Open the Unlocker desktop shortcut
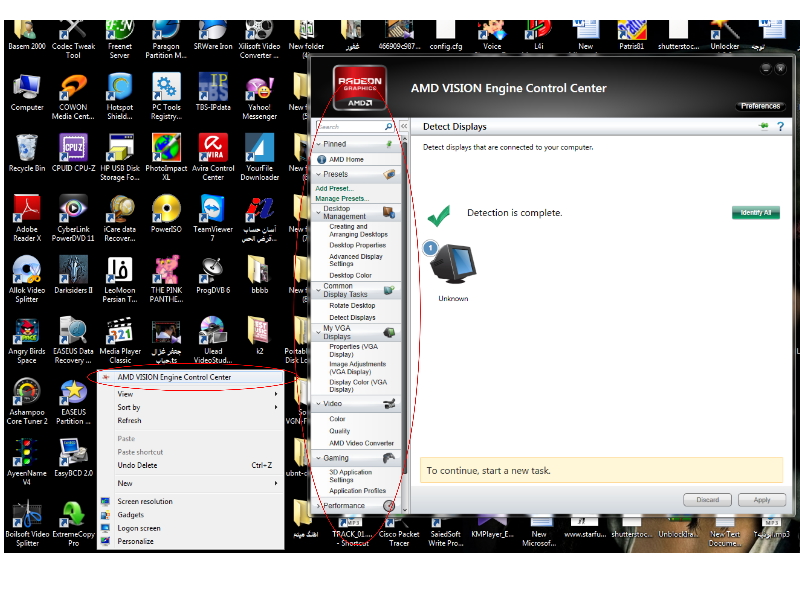 pos(724,36)
